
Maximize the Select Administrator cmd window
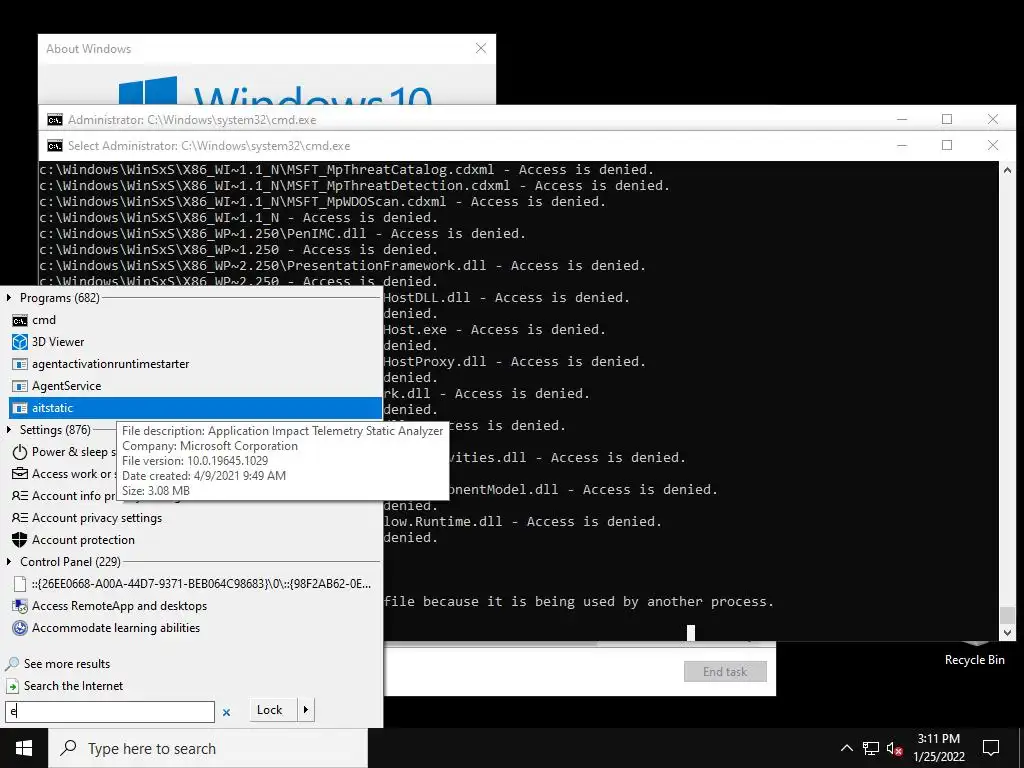pyautogui.click(x=947, y=145)
